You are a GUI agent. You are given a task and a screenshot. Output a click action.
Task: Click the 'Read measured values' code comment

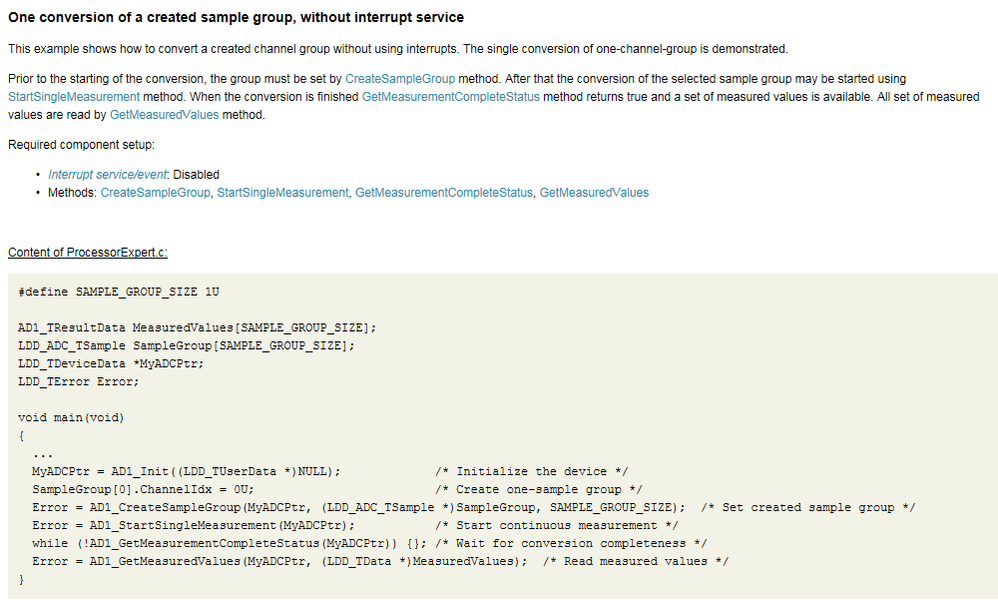click(x=636, y=561)
